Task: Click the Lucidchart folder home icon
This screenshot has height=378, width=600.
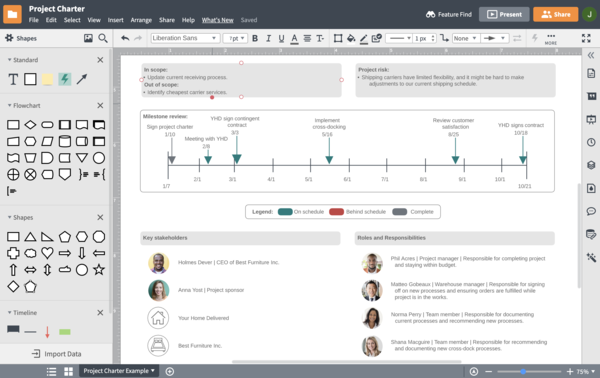Action: [x=12, y=14]
